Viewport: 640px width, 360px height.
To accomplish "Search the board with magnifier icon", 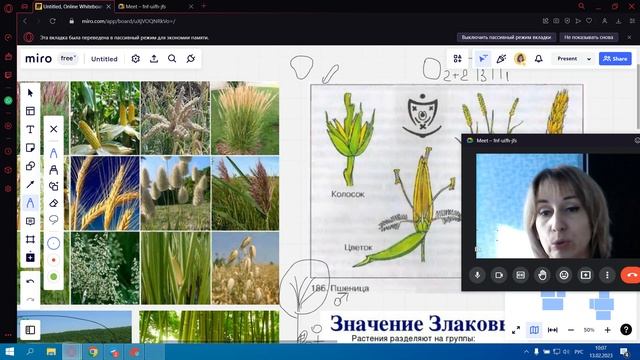I will [x=172, y=59].
